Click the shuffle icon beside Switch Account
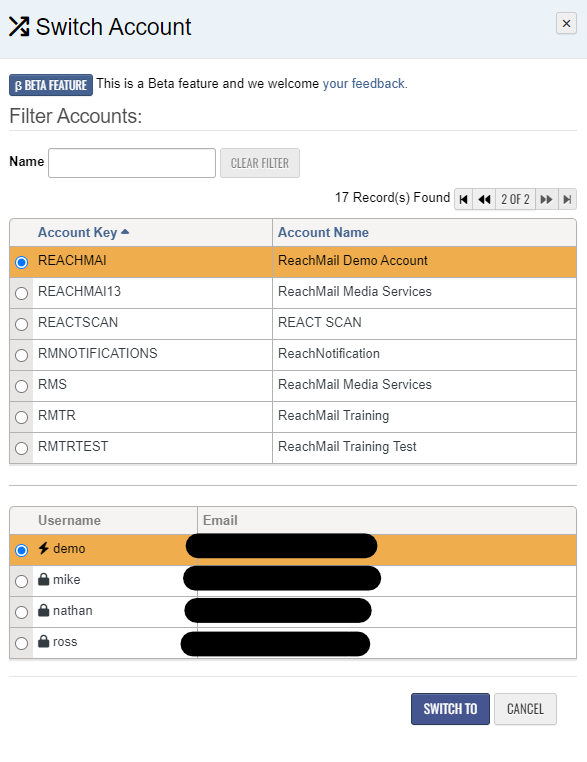This screenshot has width=587, height=762. (19, 27)
